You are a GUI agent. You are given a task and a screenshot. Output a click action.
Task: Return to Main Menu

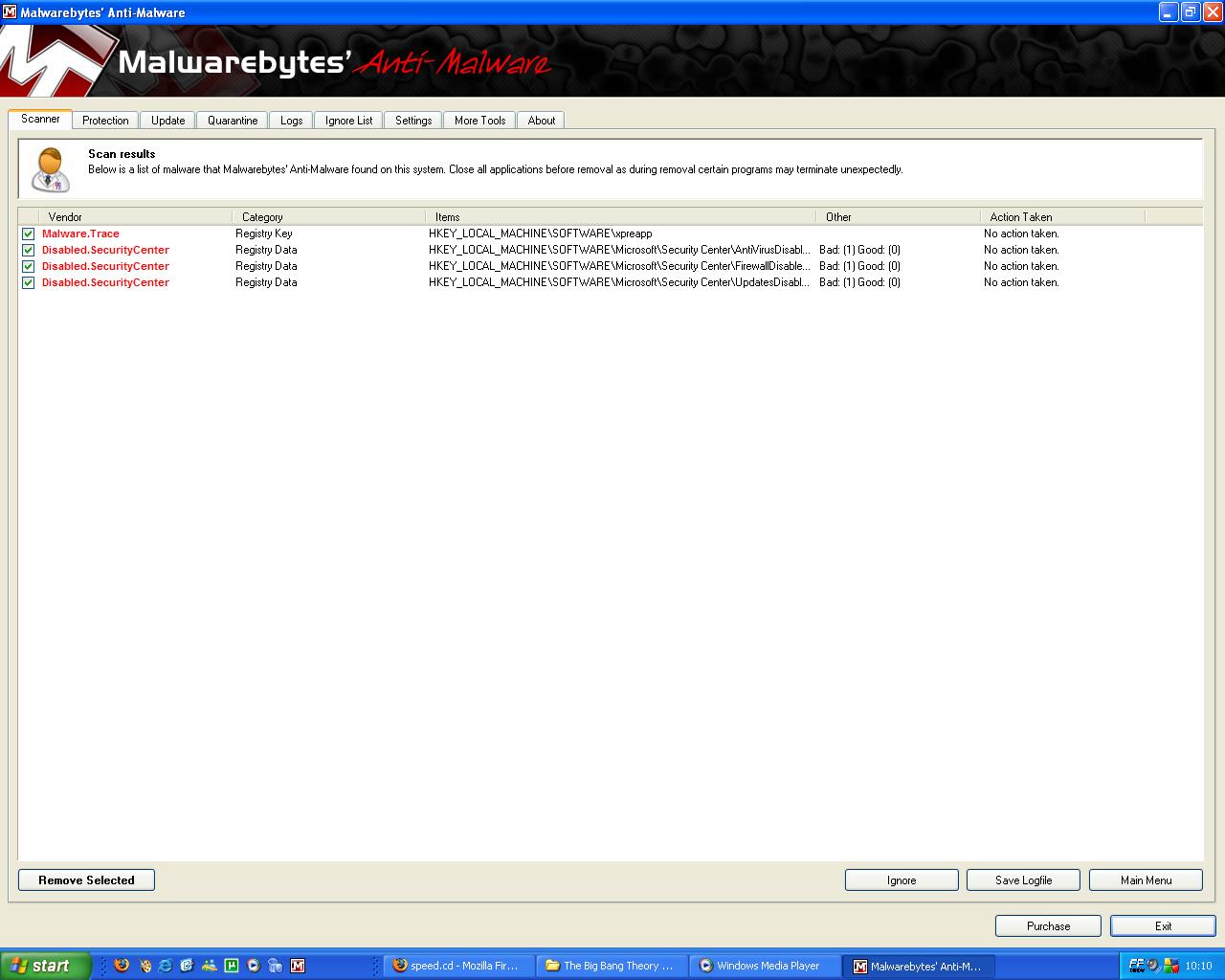click(x=1146, y=880)
